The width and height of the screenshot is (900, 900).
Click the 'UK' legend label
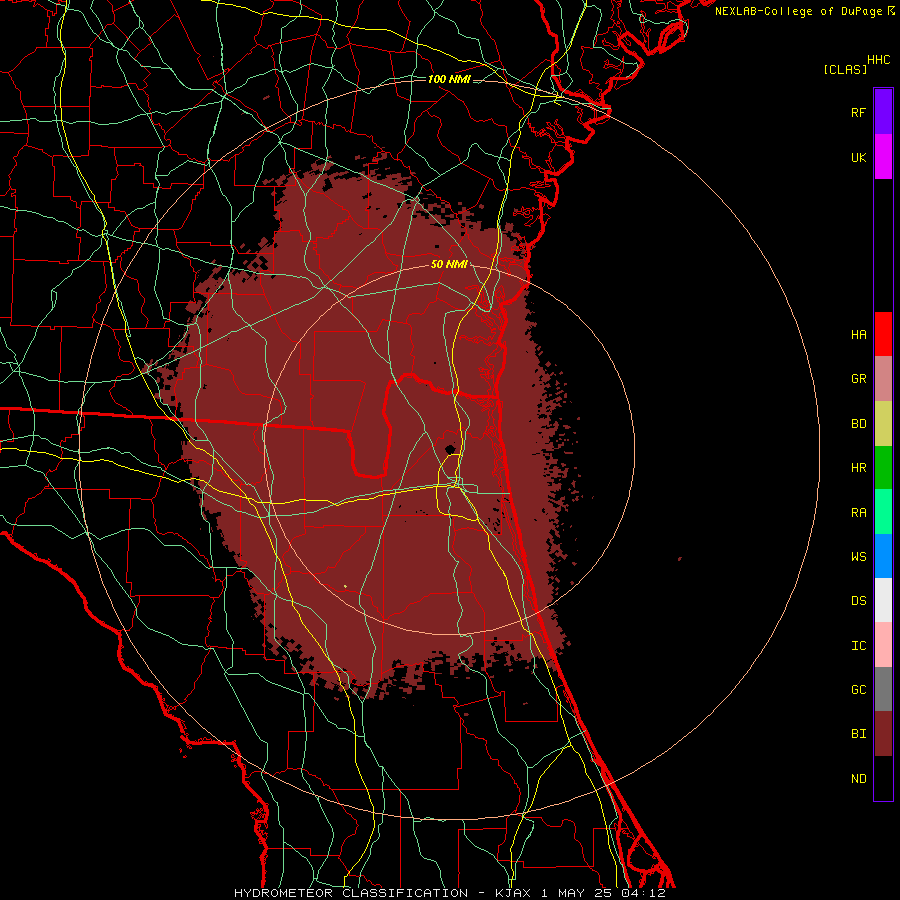pyautogui.click(x=858, y=157)
